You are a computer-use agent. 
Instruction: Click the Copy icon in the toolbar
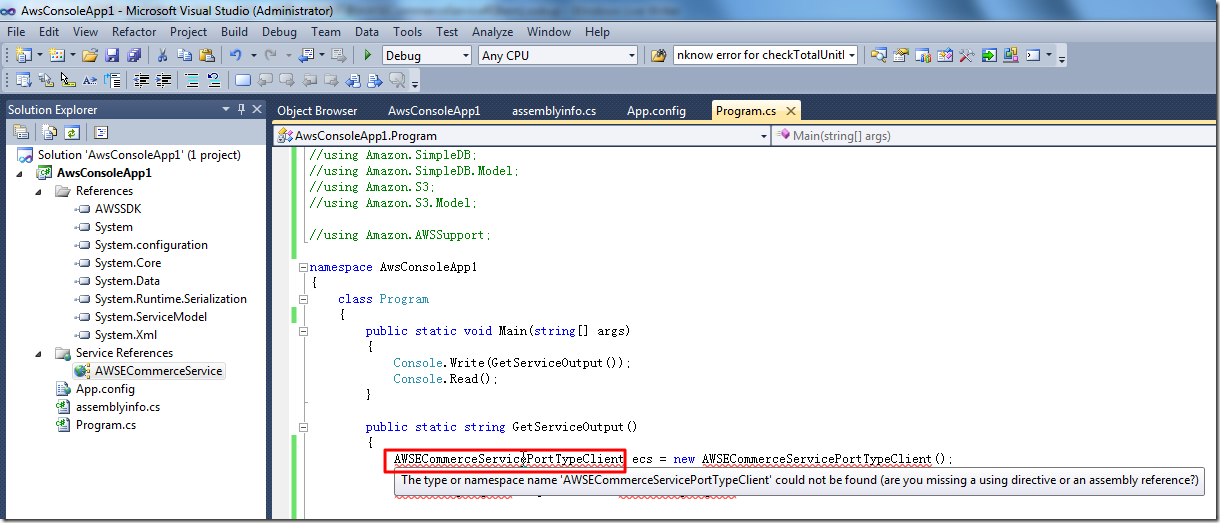coord(185,55)
